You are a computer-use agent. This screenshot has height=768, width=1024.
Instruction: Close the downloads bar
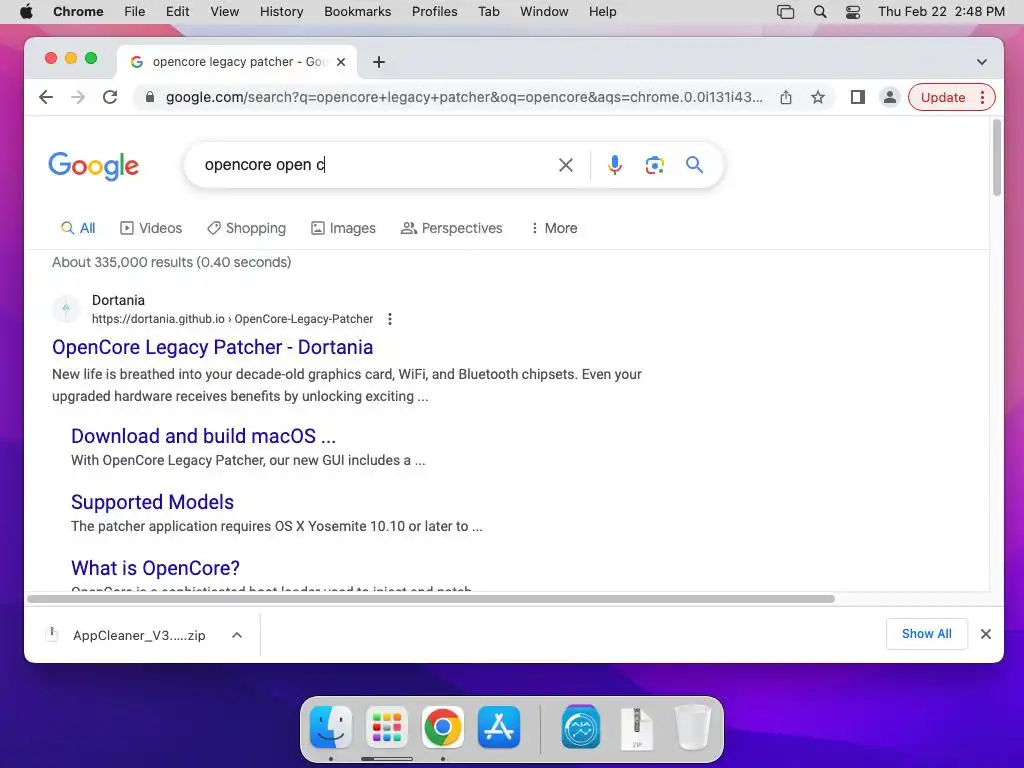click(x=985, y=633)
